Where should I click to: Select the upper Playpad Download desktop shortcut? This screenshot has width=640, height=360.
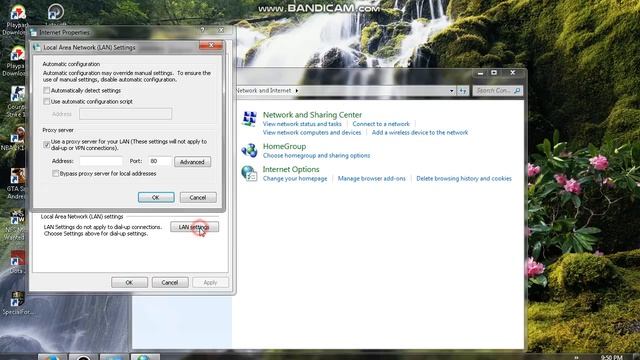[16, 20]
